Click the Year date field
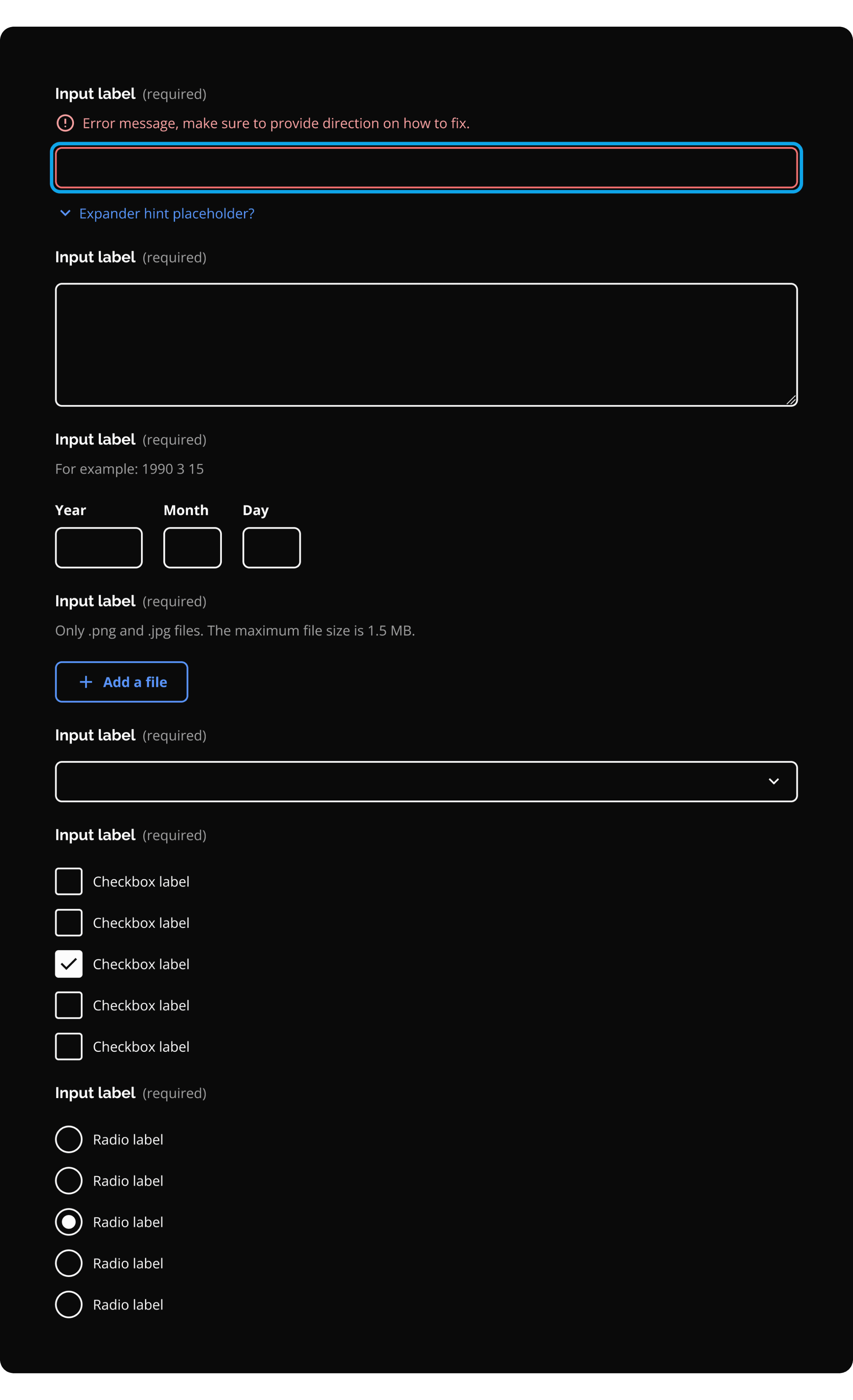 pyautogui.click(x=99, y=548)
